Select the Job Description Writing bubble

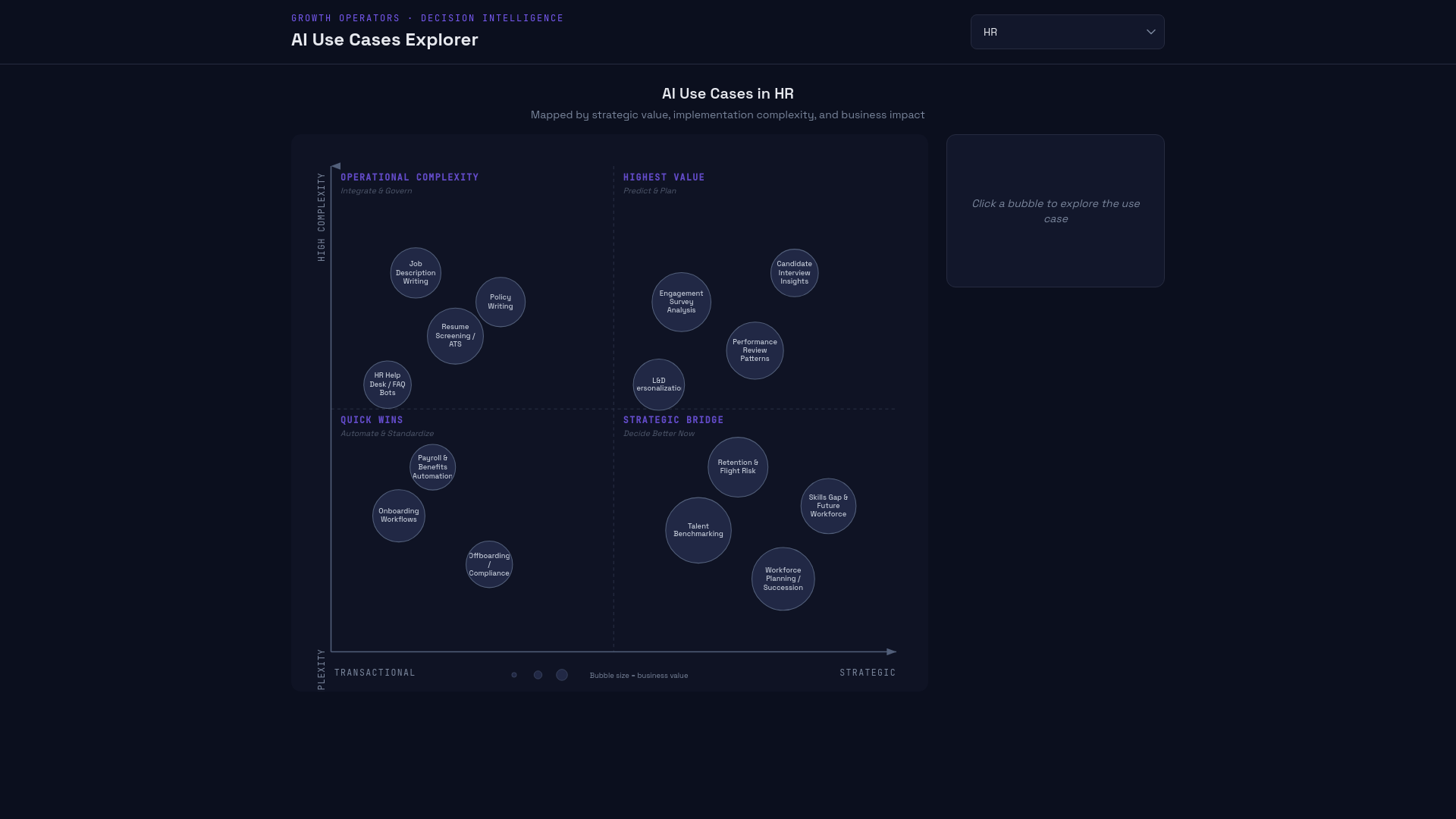416,273
